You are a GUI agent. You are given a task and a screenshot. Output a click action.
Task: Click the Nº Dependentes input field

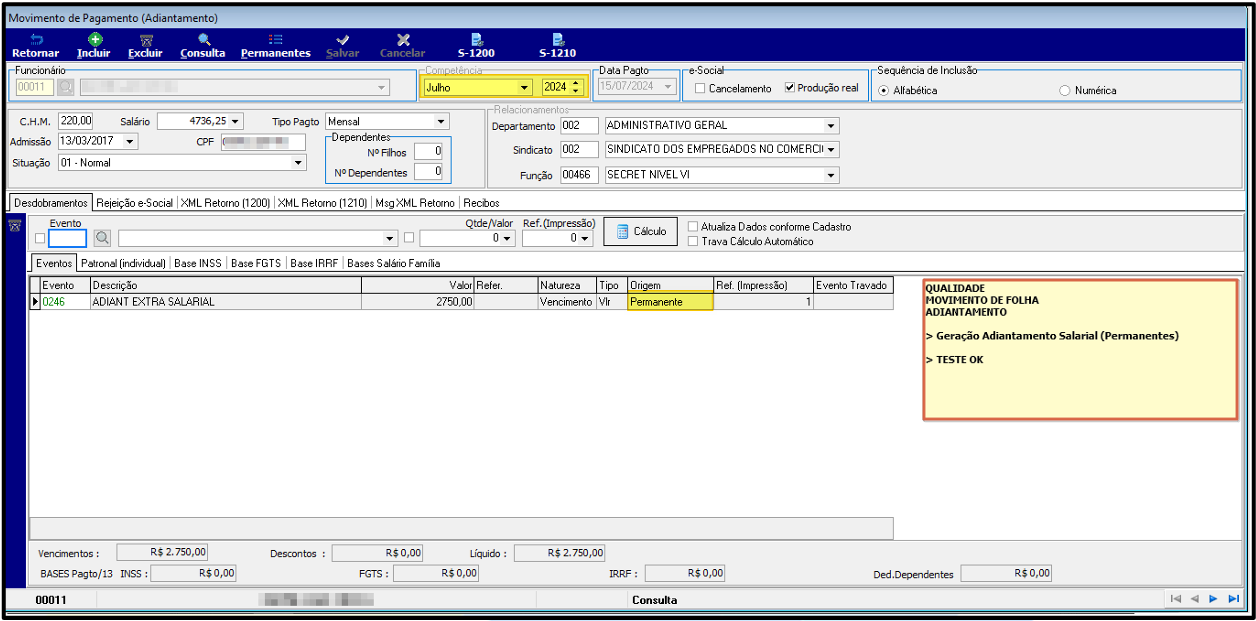428,172
